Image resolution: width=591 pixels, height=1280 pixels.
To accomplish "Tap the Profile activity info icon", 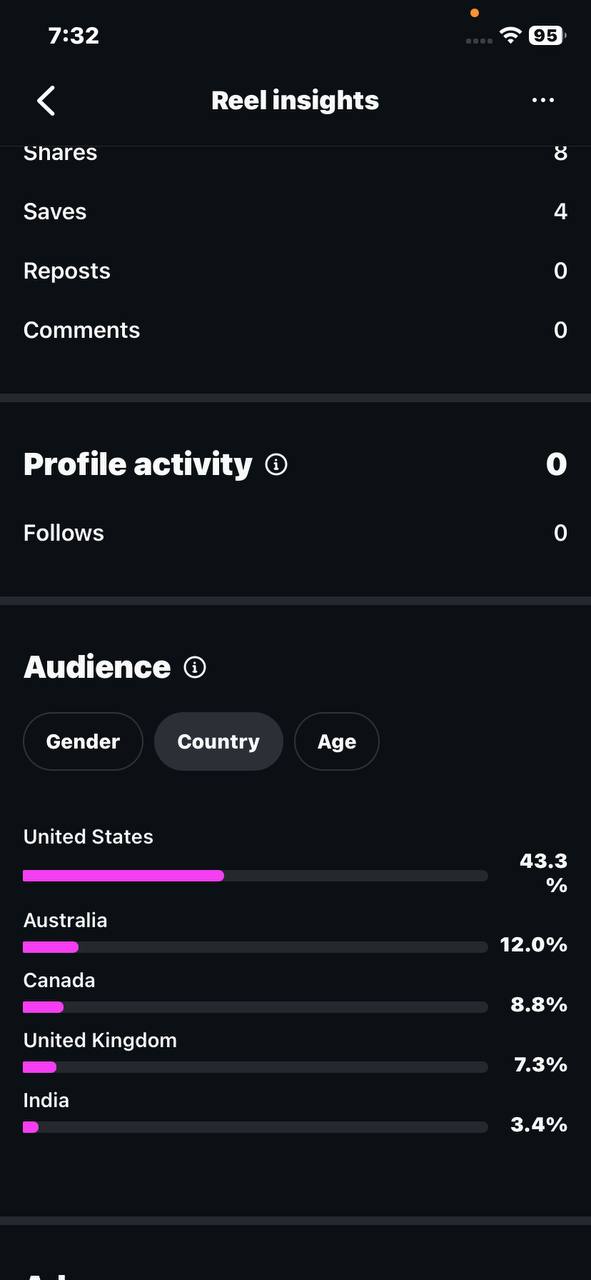I will tap(275, 463).
